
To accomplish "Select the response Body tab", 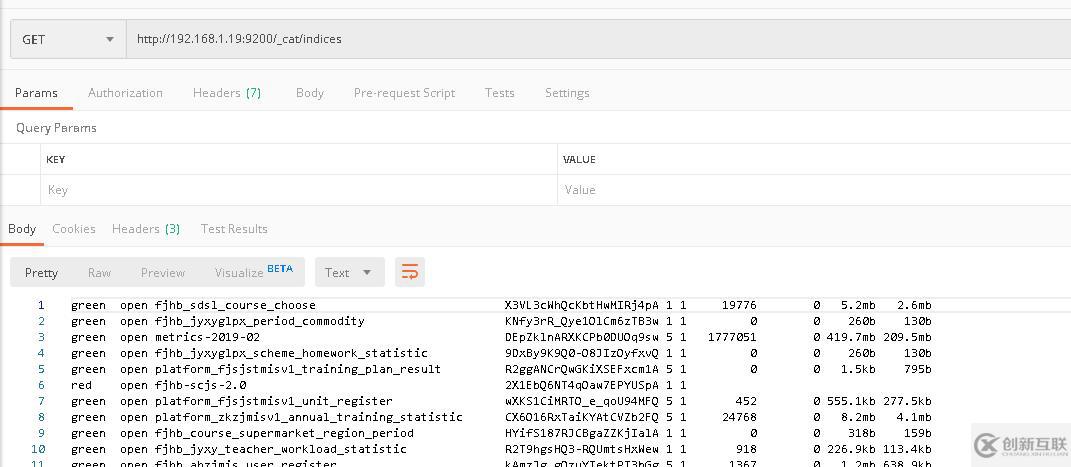I will pos(22,229).
